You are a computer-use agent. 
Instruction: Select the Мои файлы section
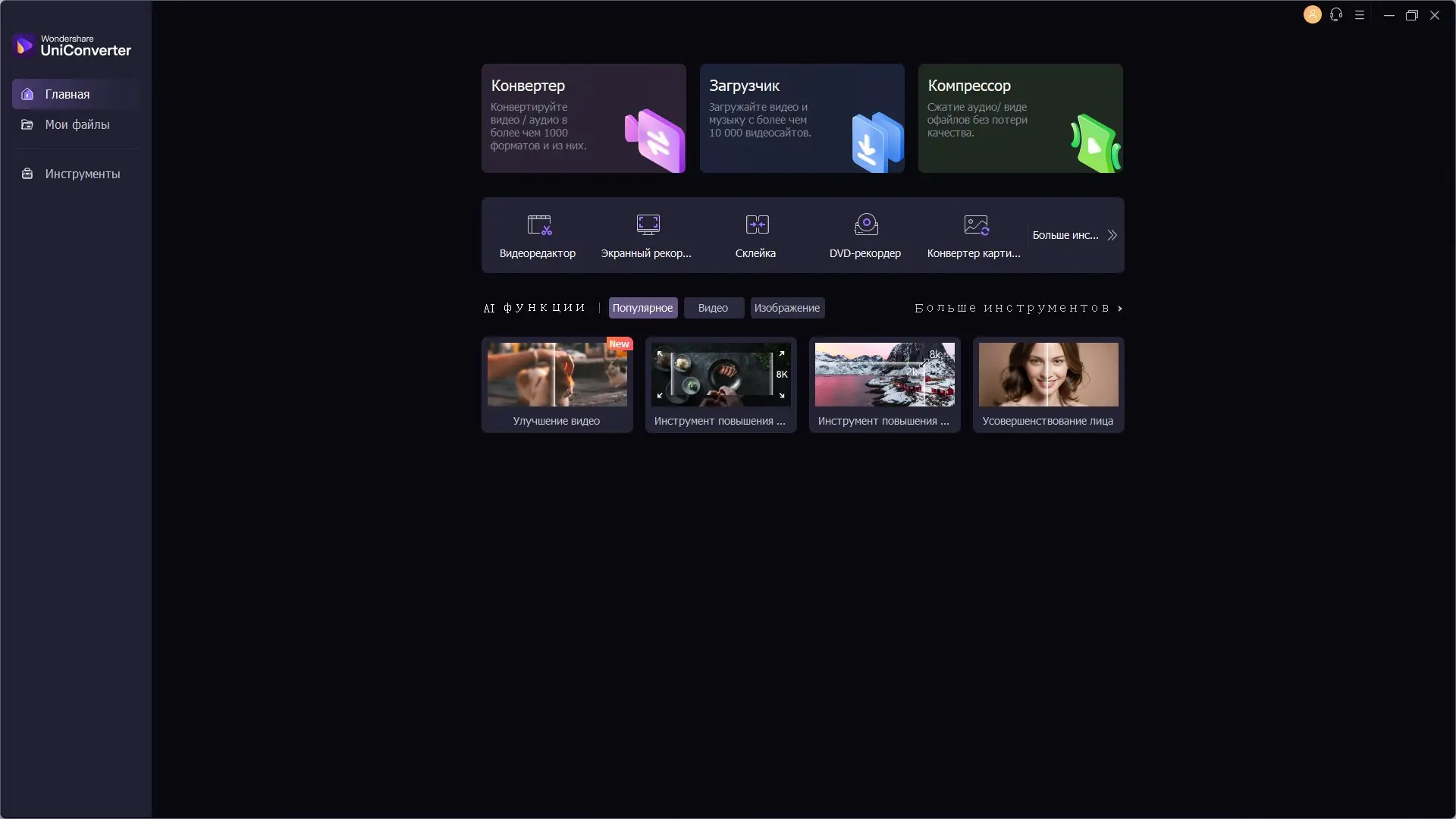[76, 124]
